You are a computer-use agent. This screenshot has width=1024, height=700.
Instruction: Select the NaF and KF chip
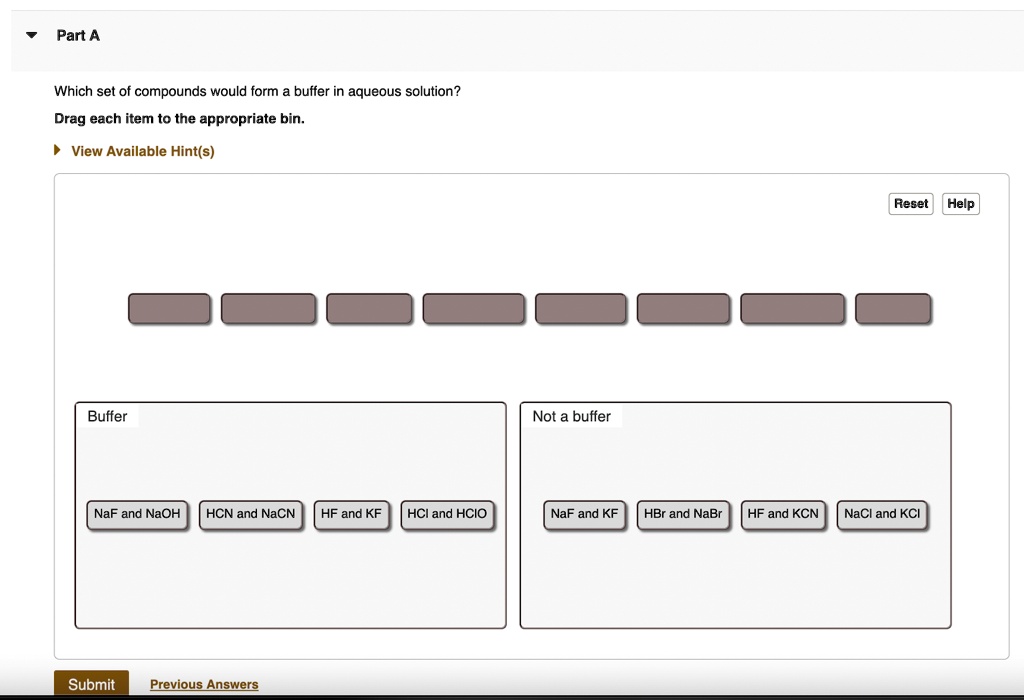pos(584,514)
